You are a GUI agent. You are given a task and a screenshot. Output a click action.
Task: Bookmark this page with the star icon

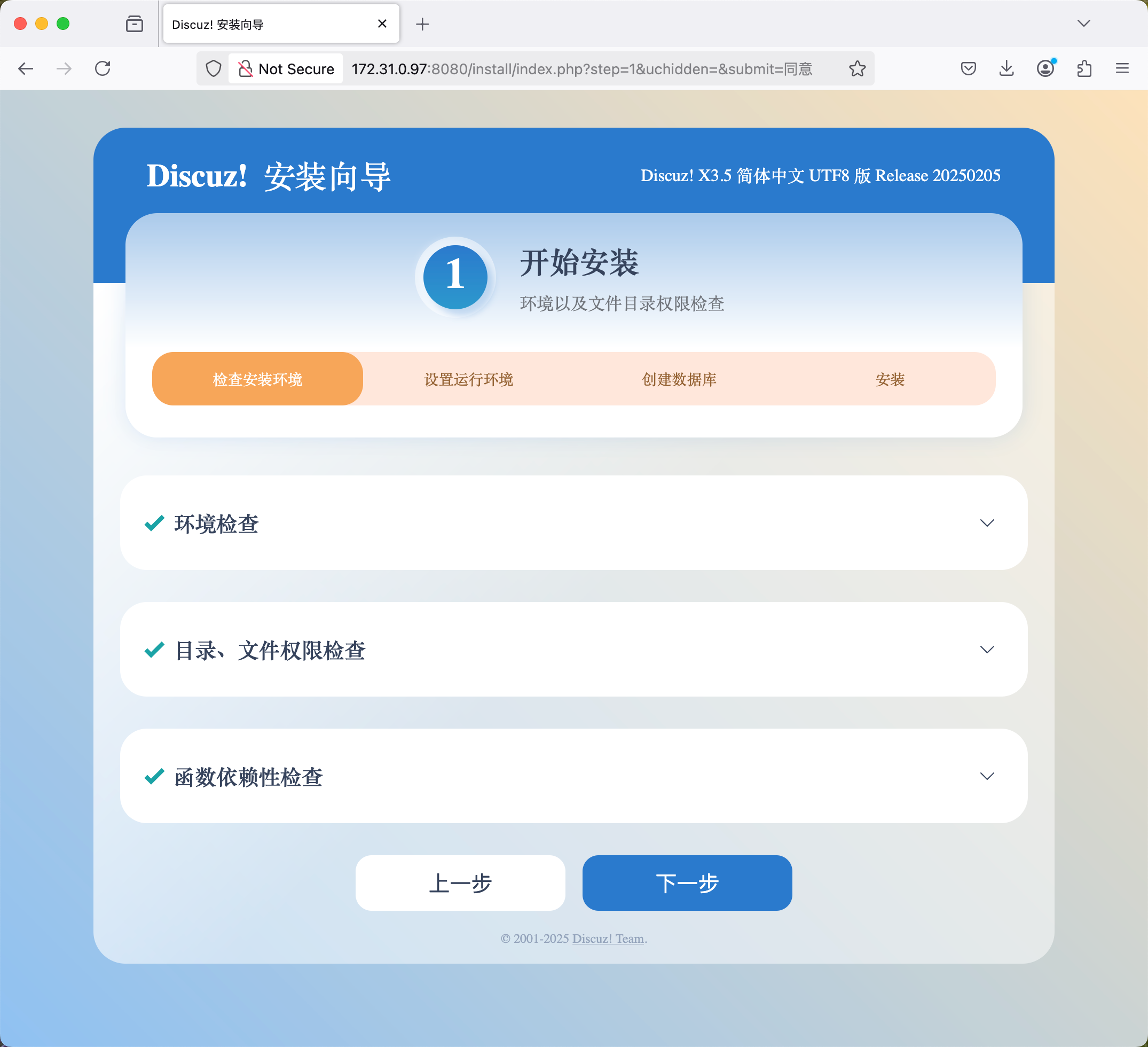pyautogui.click(x=857, y=69)
